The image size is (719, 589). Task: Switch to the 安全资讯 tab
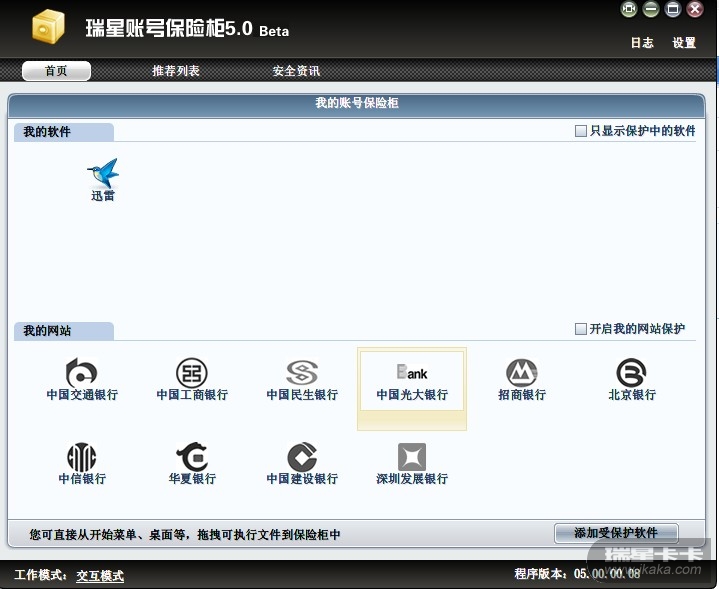pos(296,71)
